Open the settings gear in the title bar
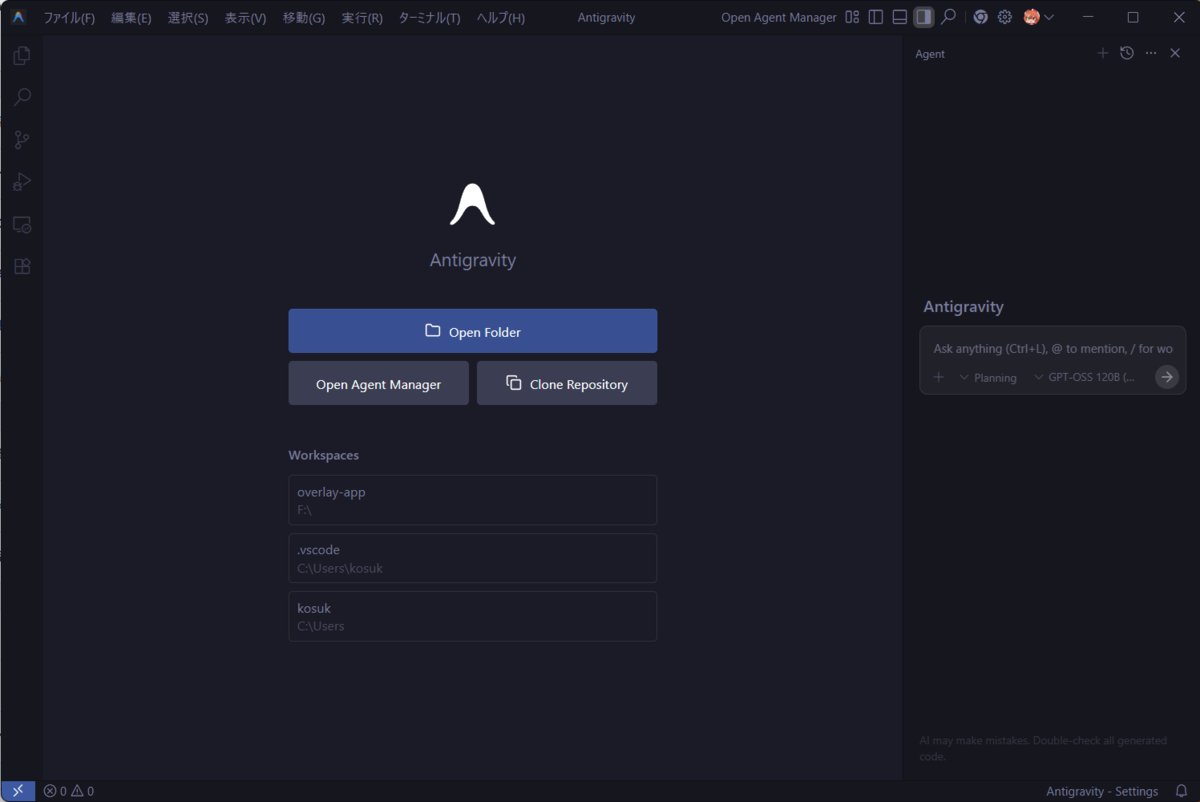This screenshot has width=1200, height=802. (x=1005, y=17)
